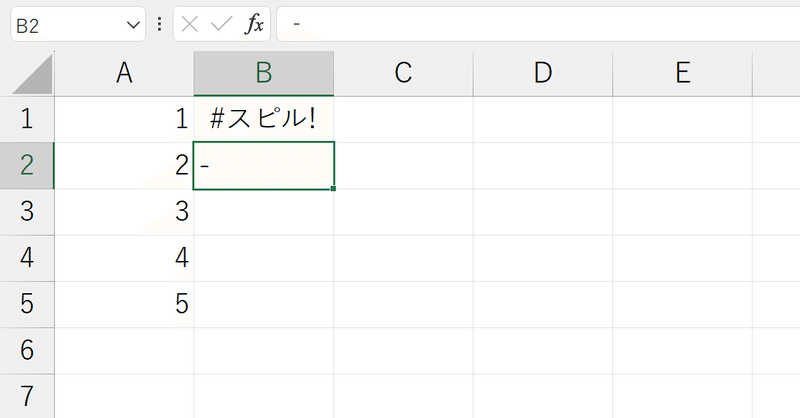Image resolution: width=800 pixels, height=418 pixels.
Task: Select column C header
Action: pyautogui.click(x=404, y=73)
